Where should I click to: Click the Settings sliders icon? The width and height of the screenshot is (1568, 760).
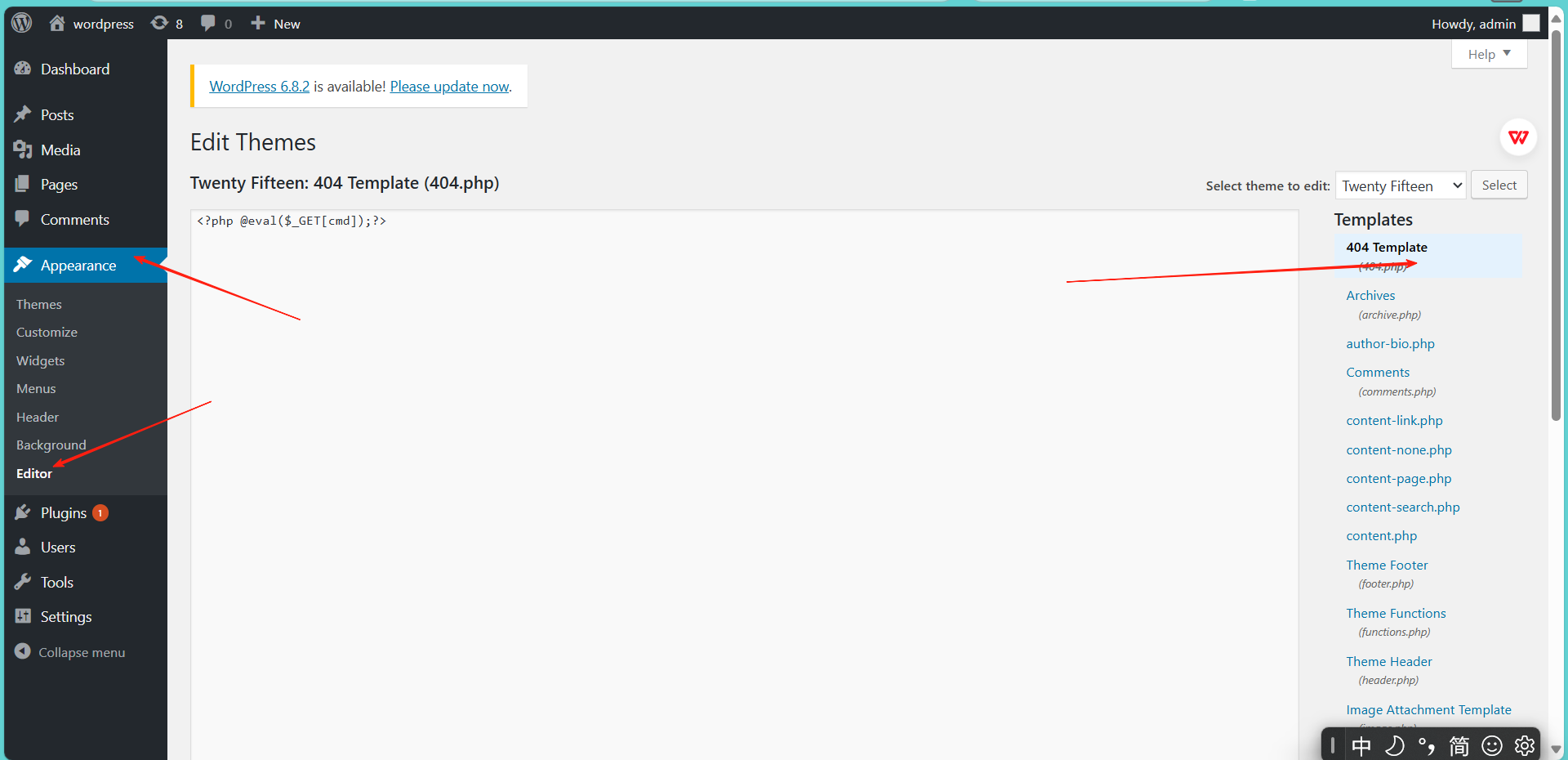23,616
